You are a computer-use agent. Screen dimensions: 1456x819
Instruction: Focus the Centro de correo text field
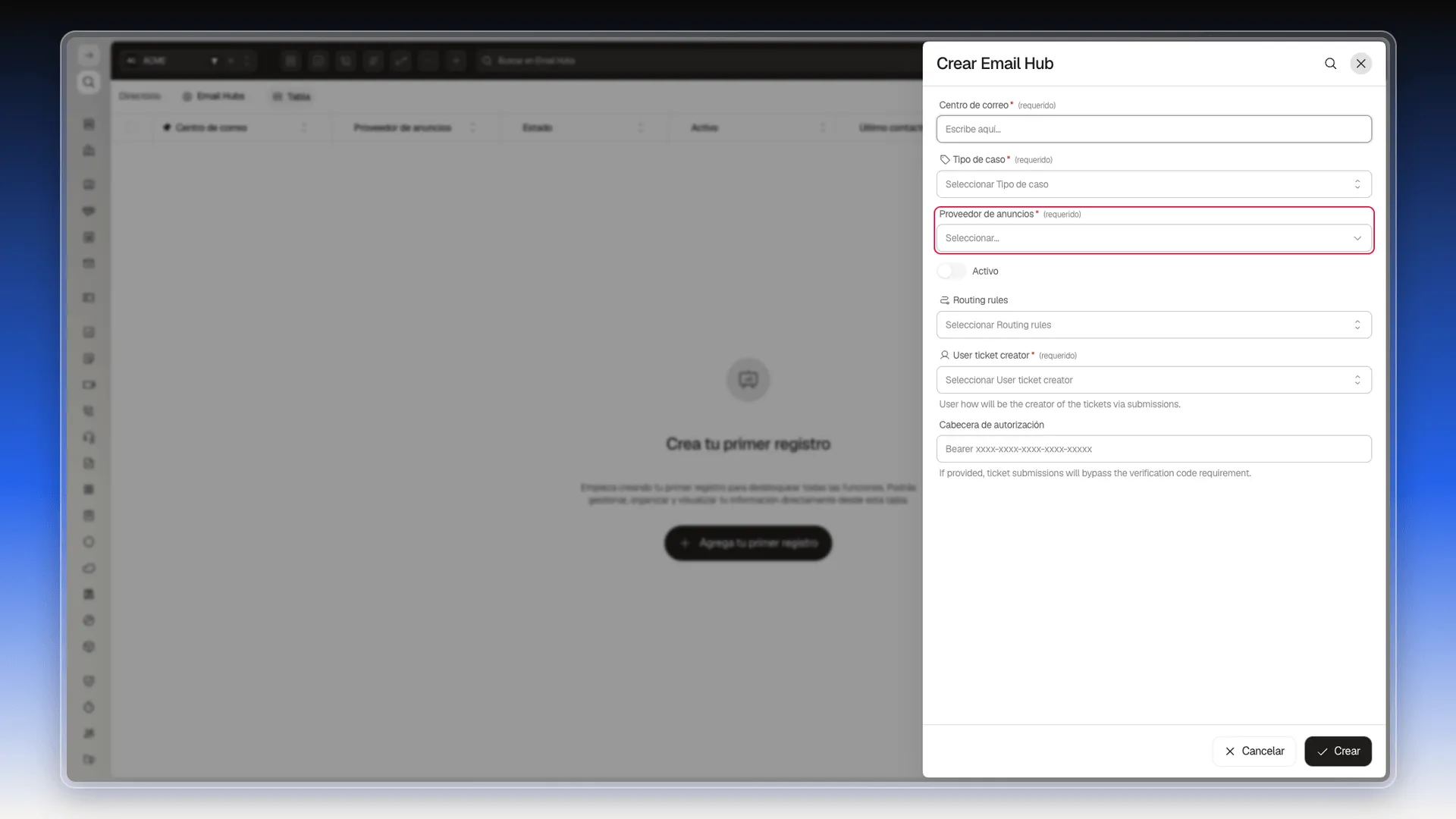coord(1153,129)
